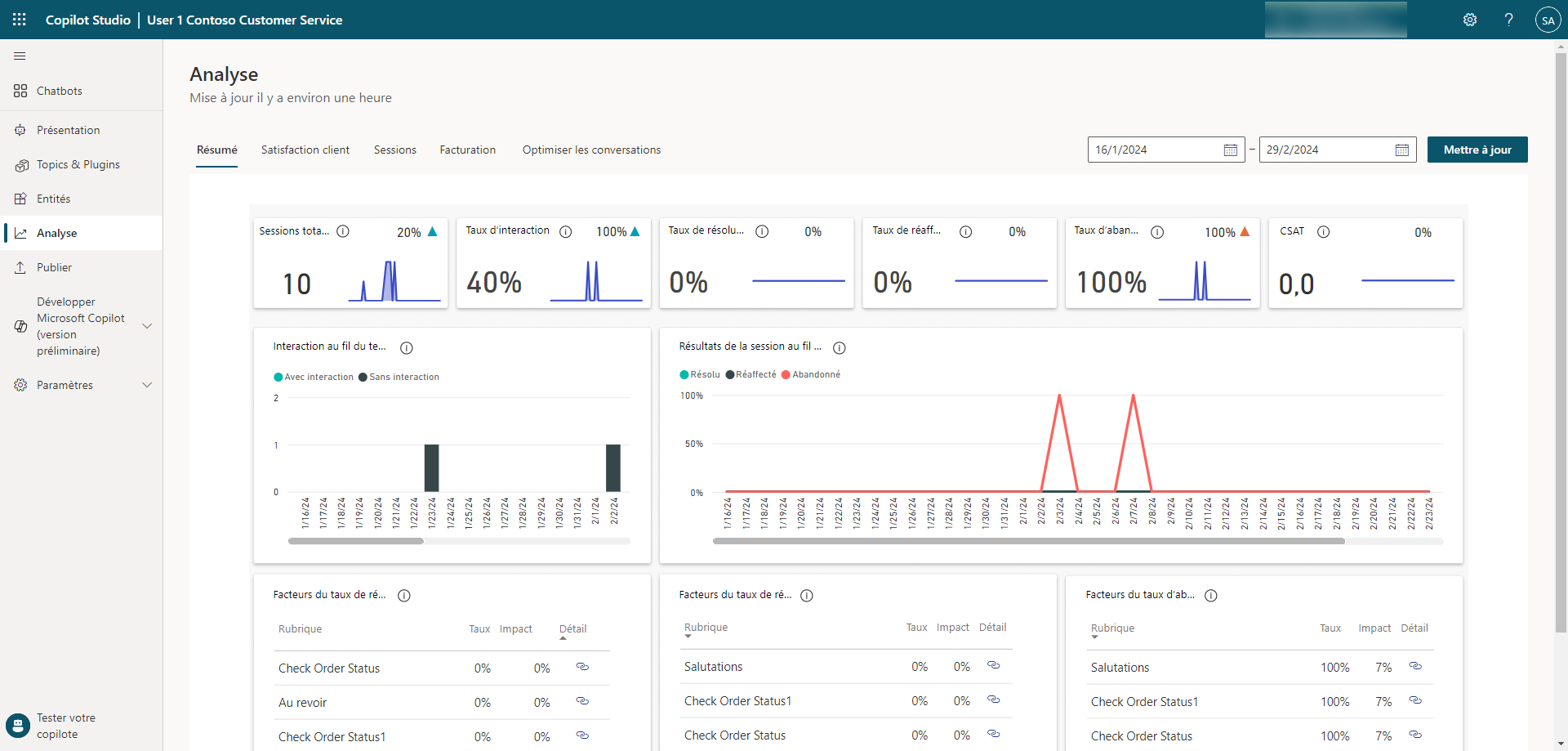Show info for Taux de résolution card
Screen dimensions: 1568x751
click(762, 231)
